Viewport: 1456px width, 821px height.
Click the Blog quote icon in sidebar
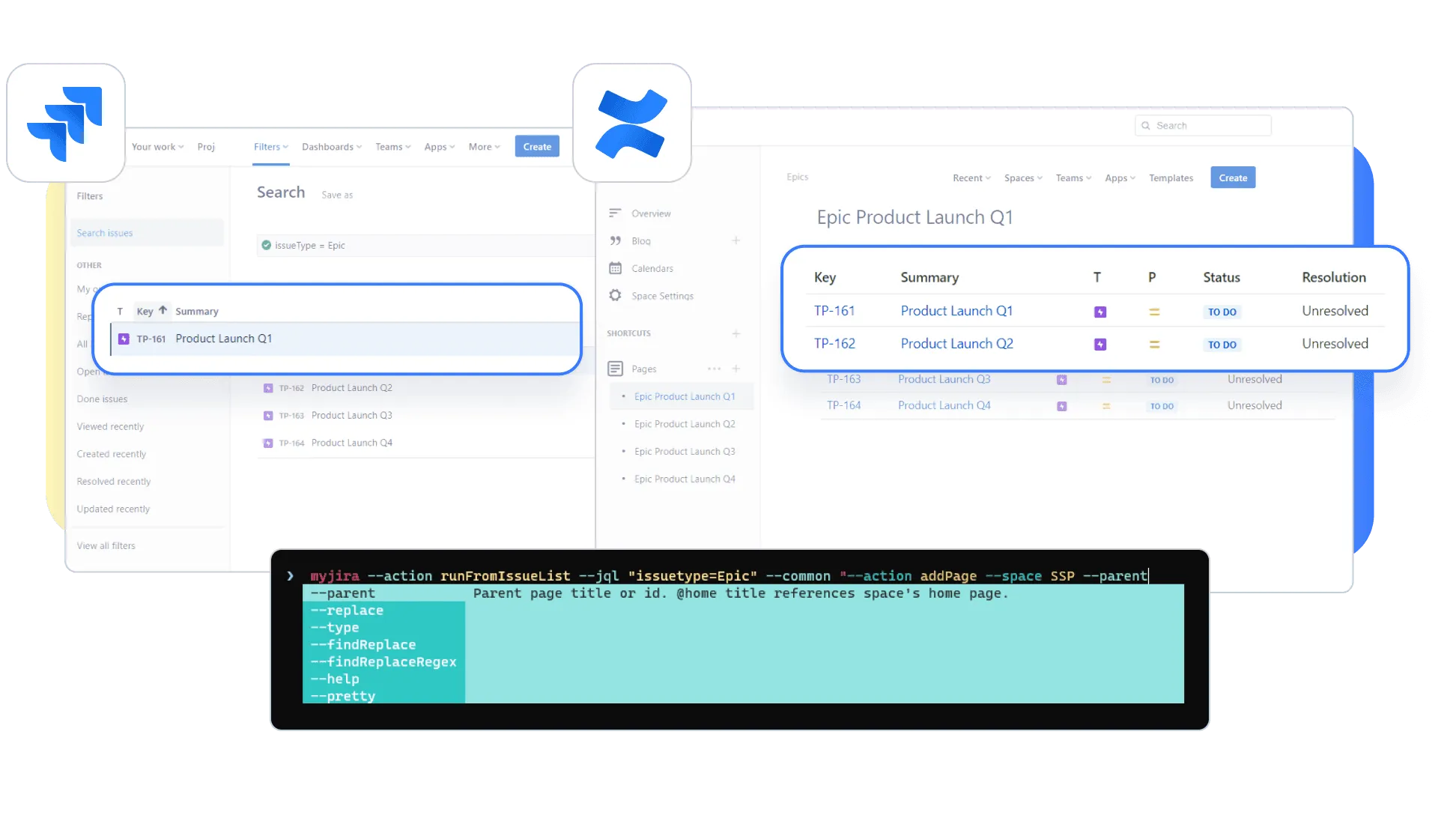point(615,240)
